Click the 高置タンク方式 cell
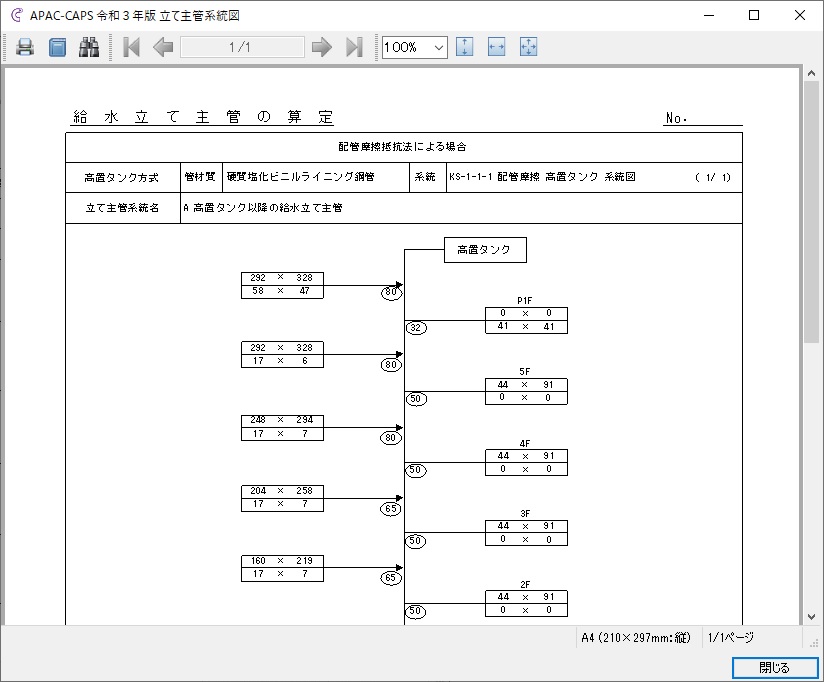This screenshot has height=682, width=824. pos(122,178)
